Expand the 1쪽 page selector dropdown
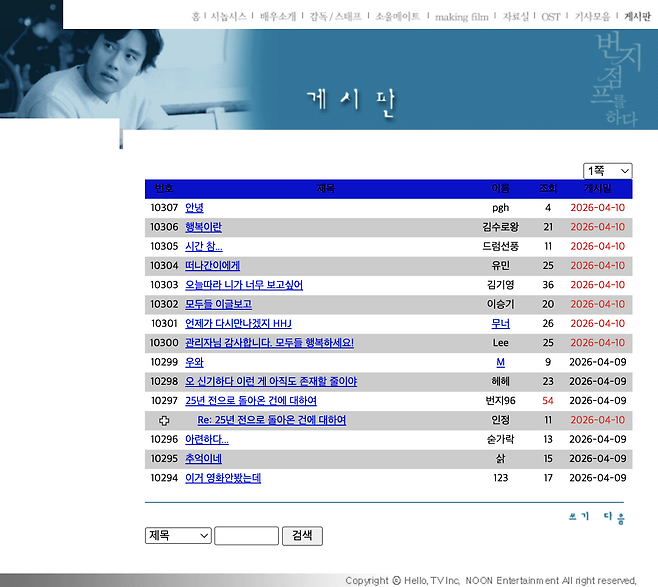Screen dimensions: 658x587 pyautogui.click(x=608, y=171)
